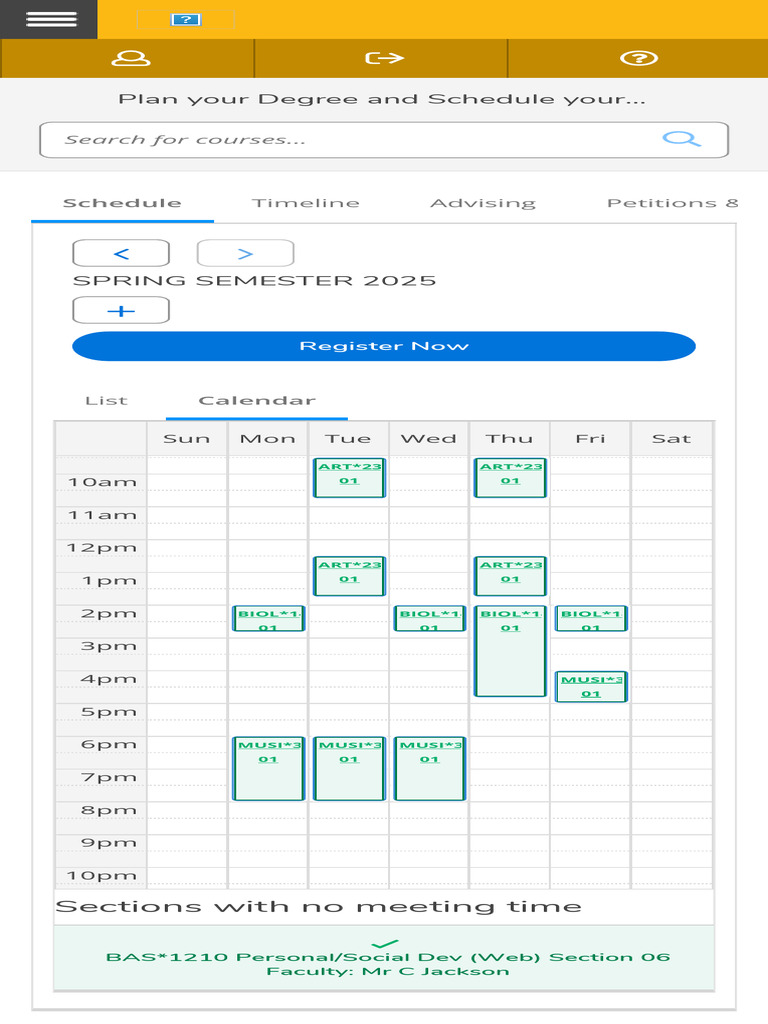Open Wednesday 2pm BIOL*1 section

pyautogui.click(x=430, y=618)
